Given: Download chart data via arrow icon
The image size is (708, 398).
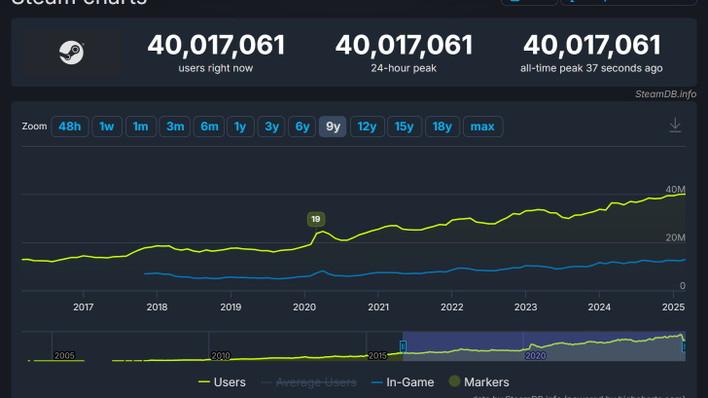Looking at the screenshot, I should click(x=675, y=125).
